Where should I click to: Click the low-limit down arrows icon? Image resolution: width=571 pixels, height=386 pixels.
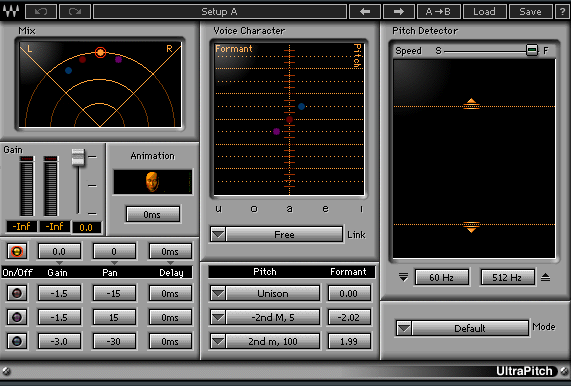403,277
